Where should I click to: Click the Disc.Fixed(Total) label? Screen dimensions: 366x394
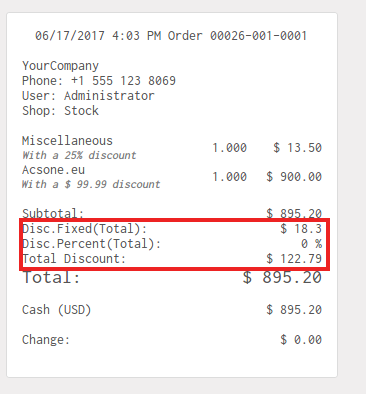[84, 229]
